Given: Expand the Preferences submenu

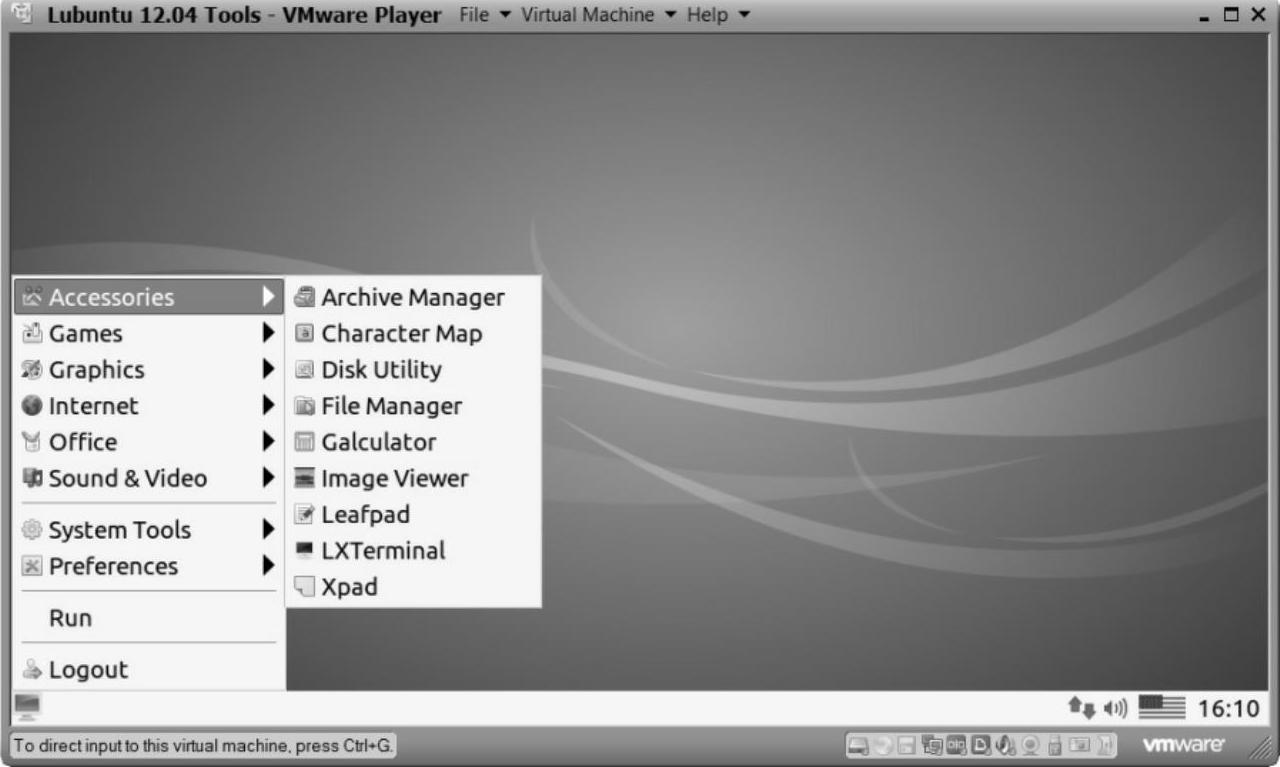Looking at the screenshot, I should pos(149,566).
